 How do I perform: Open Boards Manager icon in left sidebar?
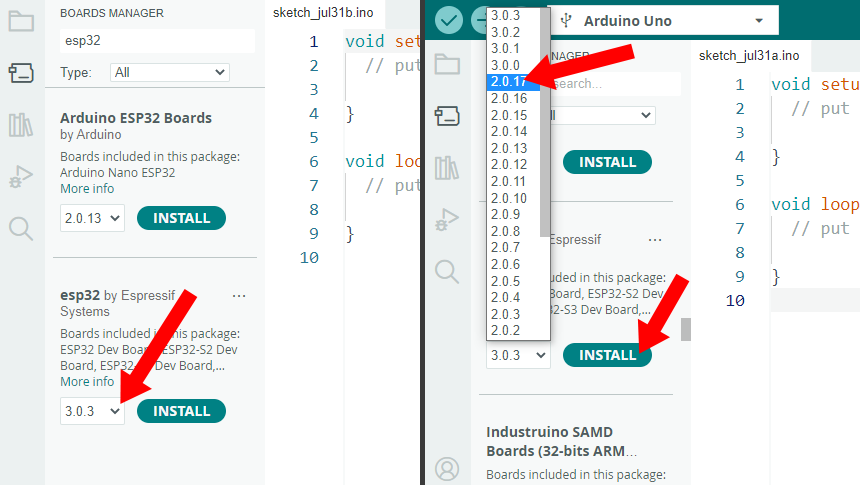coord(21,72)
